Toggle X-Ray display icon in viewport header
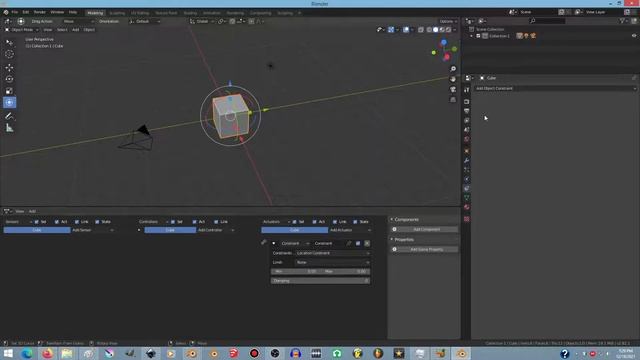The width and height of the screenshot is (640, 360). [421, 30]
